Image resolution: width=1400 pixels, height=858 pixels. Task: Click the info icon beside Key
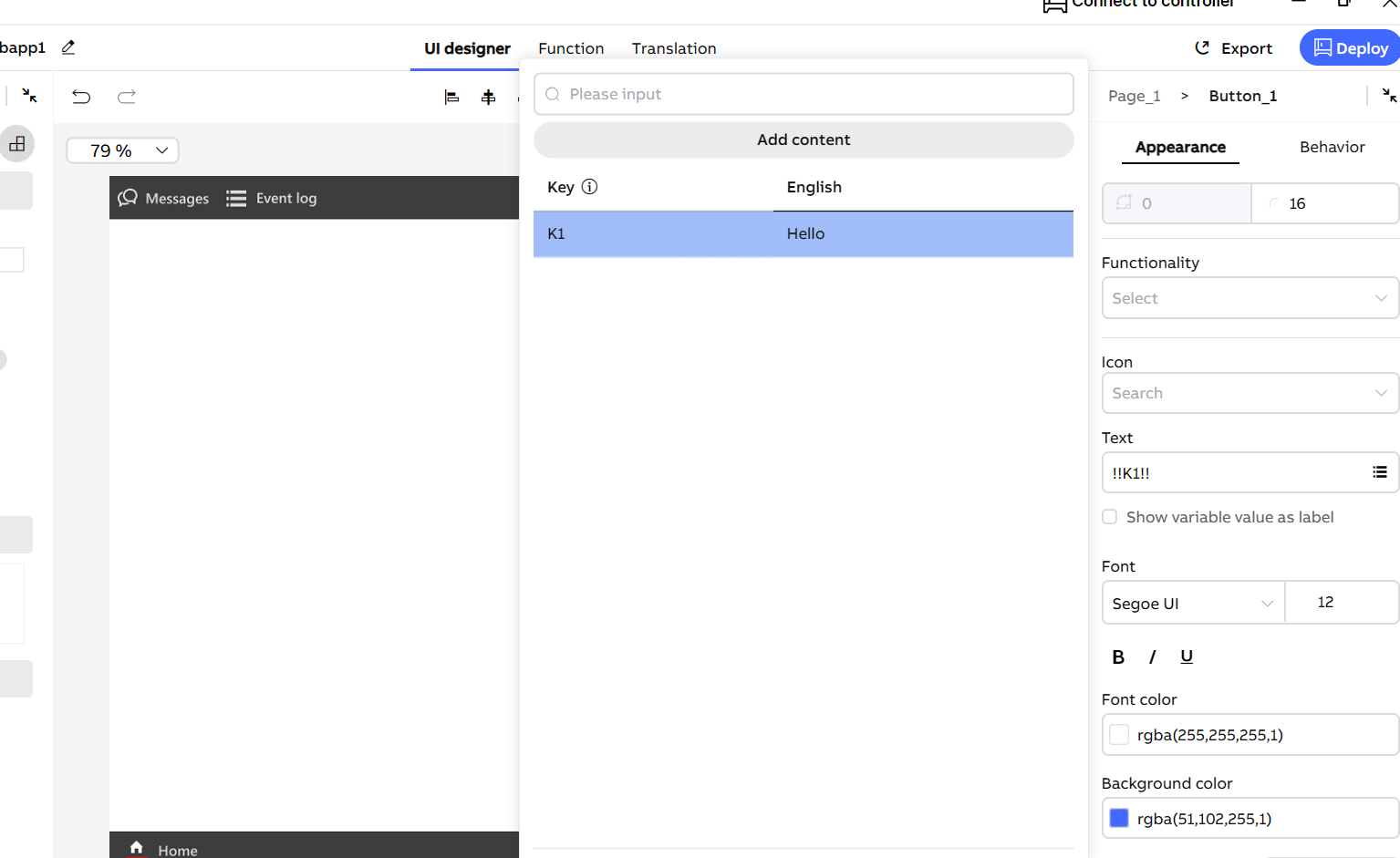coord(589,187)
